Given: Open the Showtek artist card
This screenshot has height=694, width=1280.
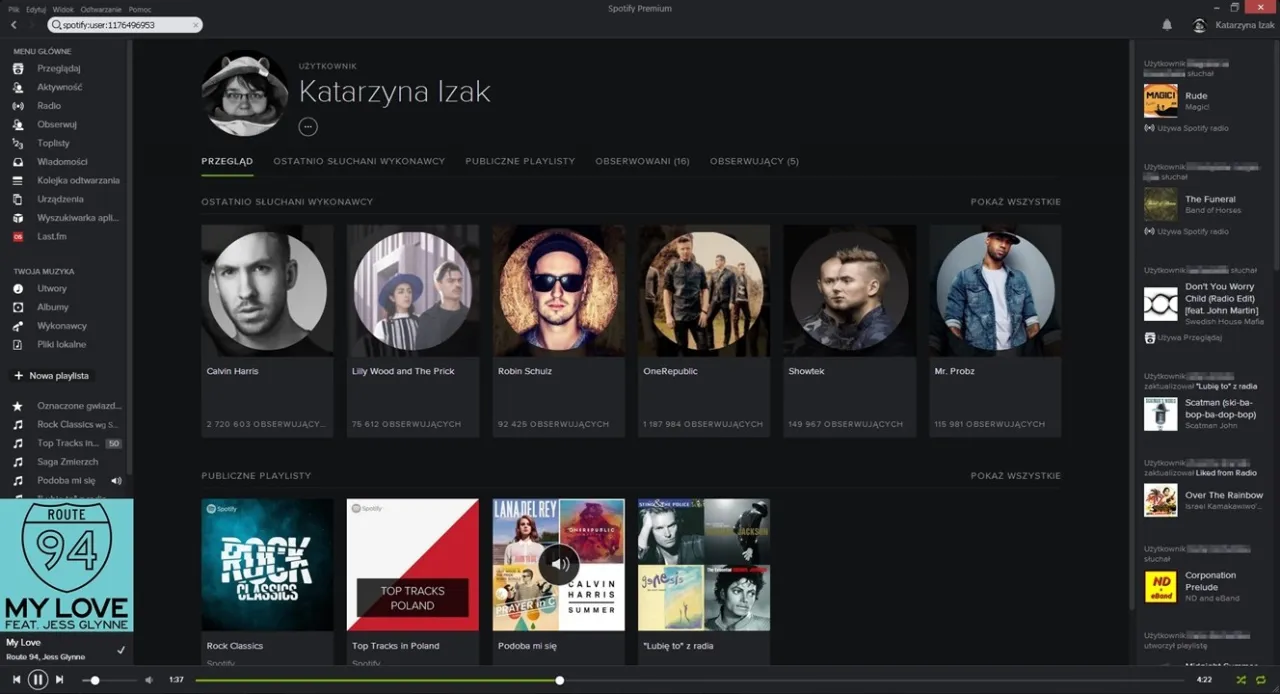Looking at the screenshot, I should 849,331.
